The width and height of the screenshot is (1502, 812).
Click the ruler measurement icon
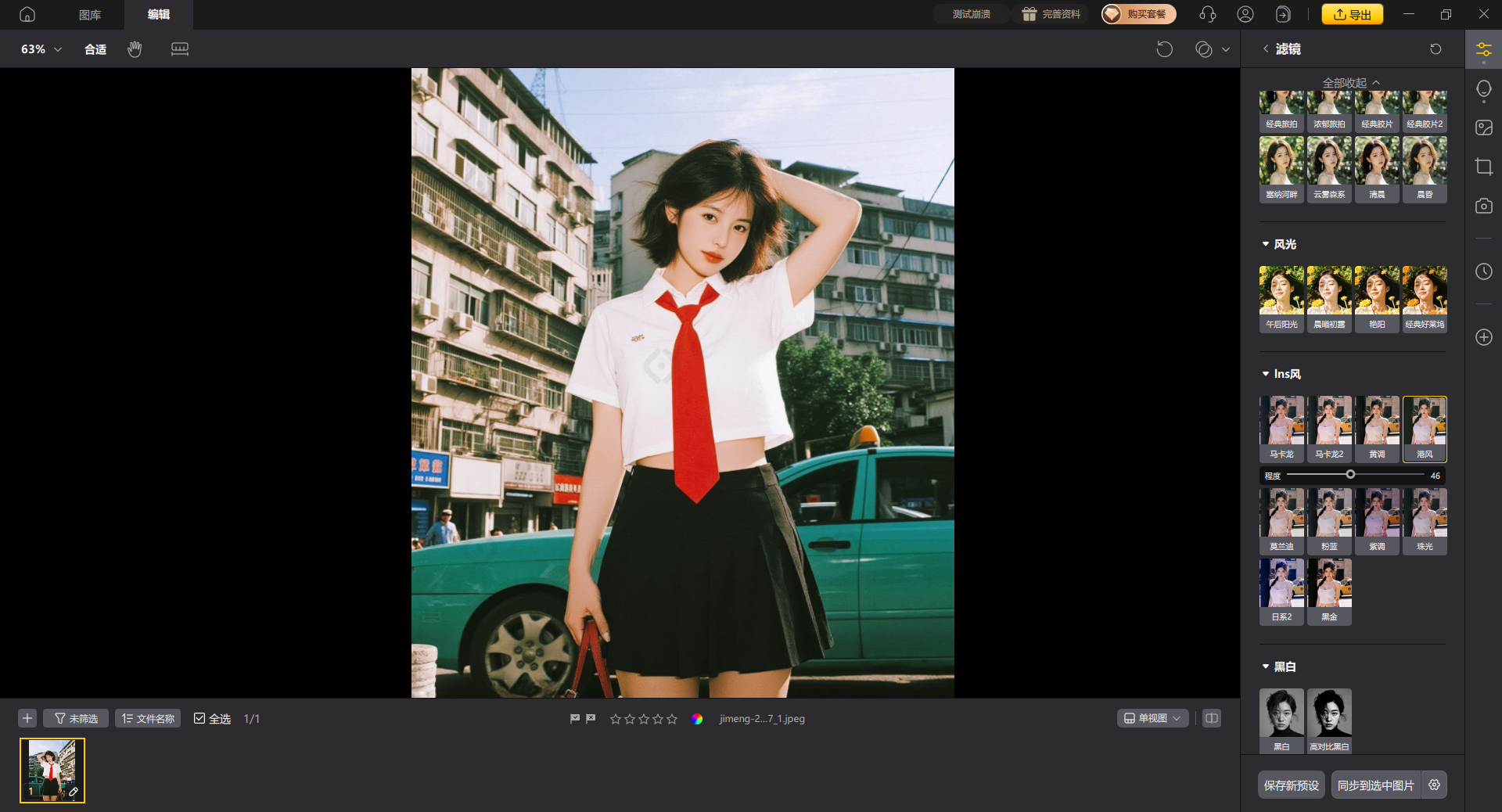pos(179,49)
